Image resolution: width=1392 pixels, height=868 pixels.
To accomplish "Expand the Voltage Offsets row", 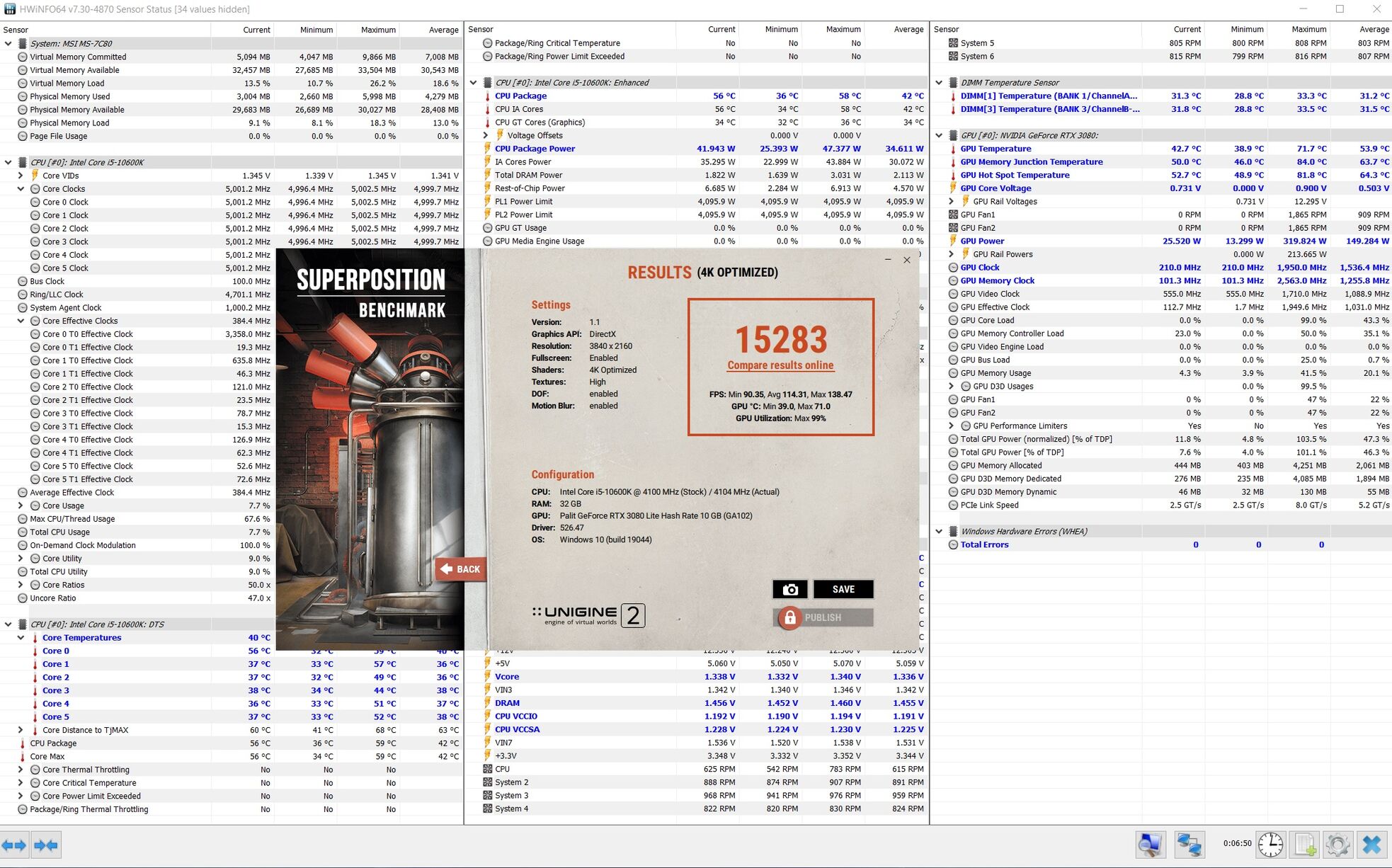I will [x=486, y=135].
